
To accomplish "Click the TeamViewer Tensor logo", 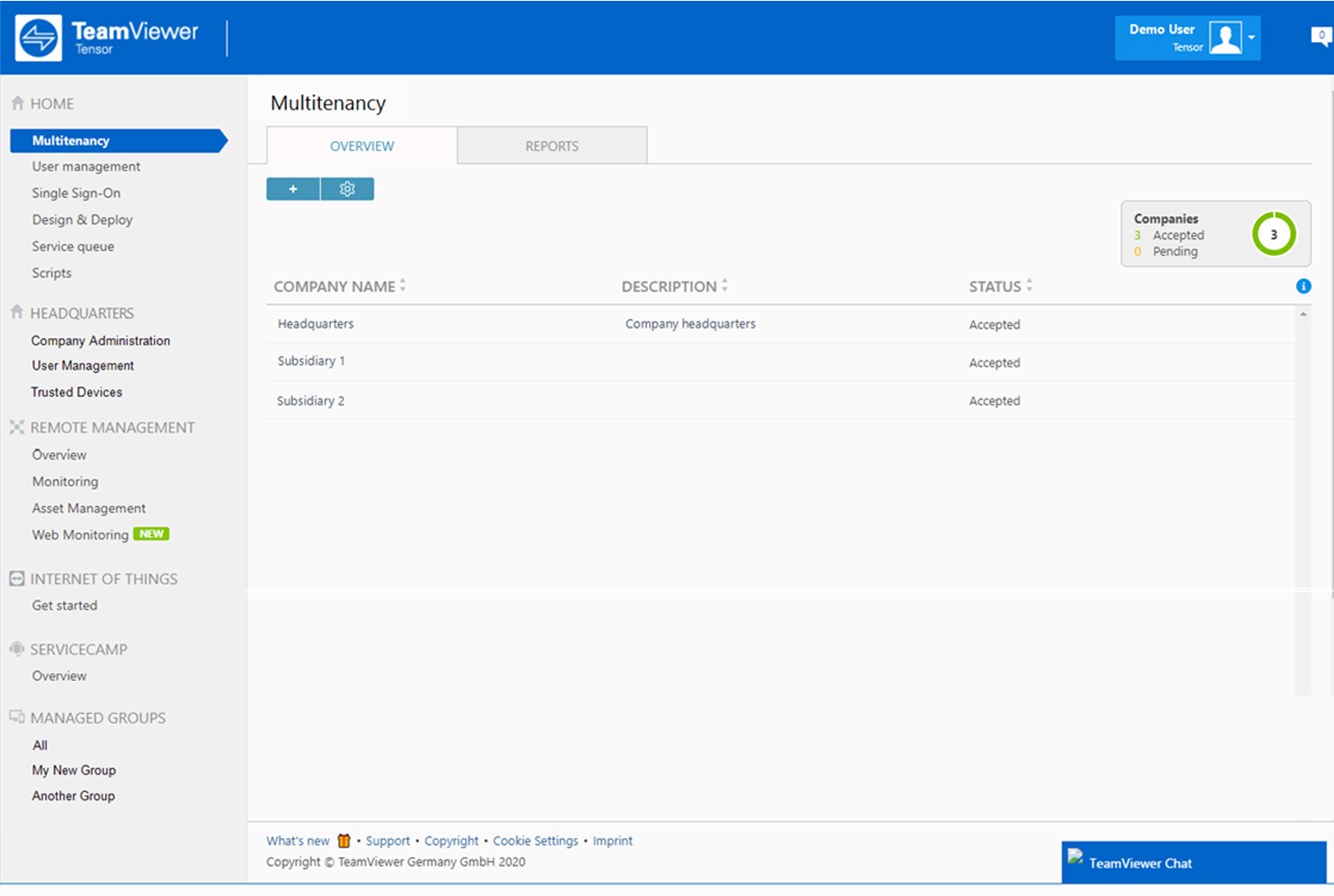I will click(x=107, y=38).
